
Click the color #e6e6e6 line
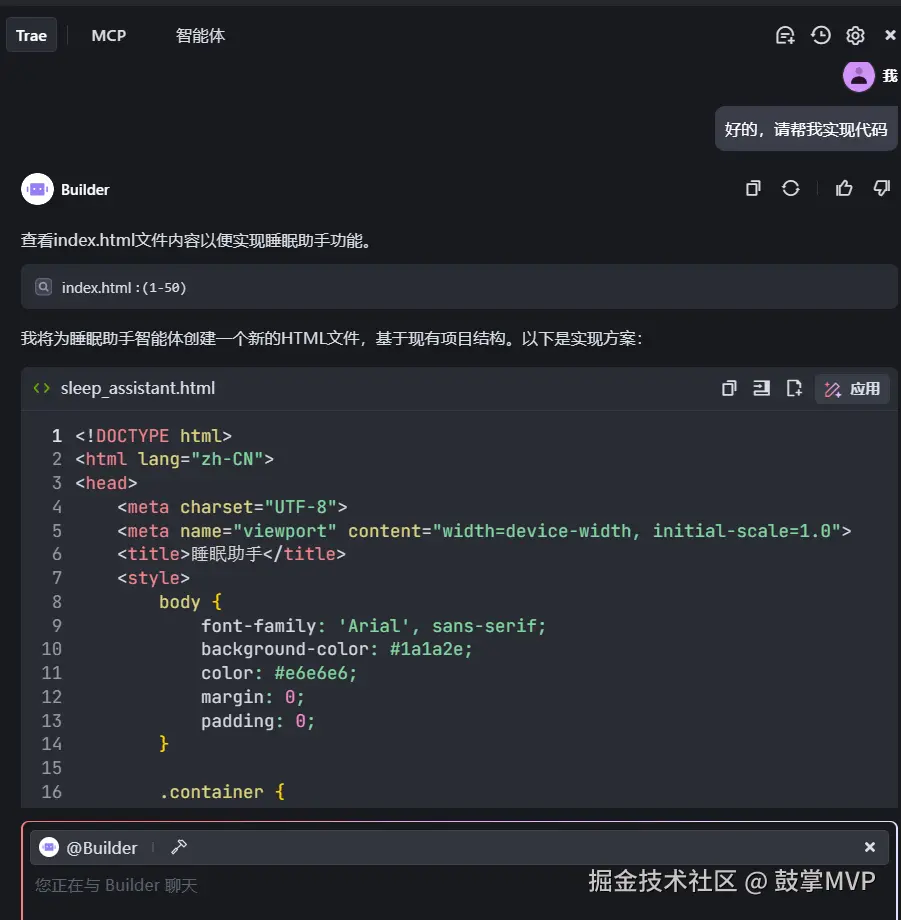click(279, 673)
